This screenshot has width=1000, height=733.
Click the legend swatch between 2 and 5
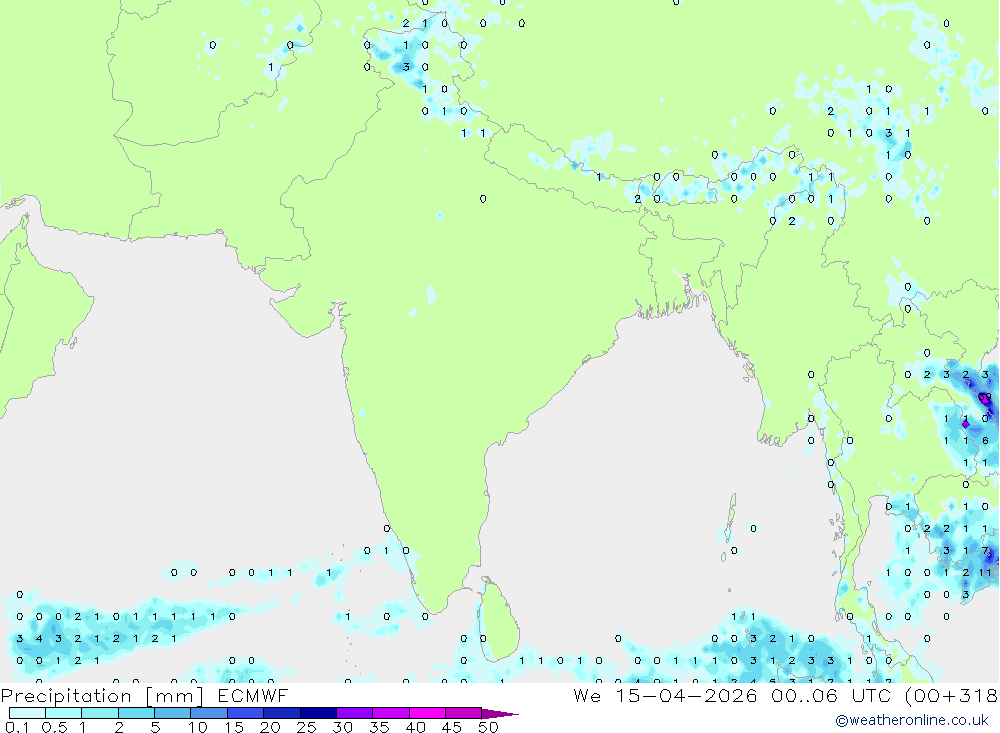(136, 713)
